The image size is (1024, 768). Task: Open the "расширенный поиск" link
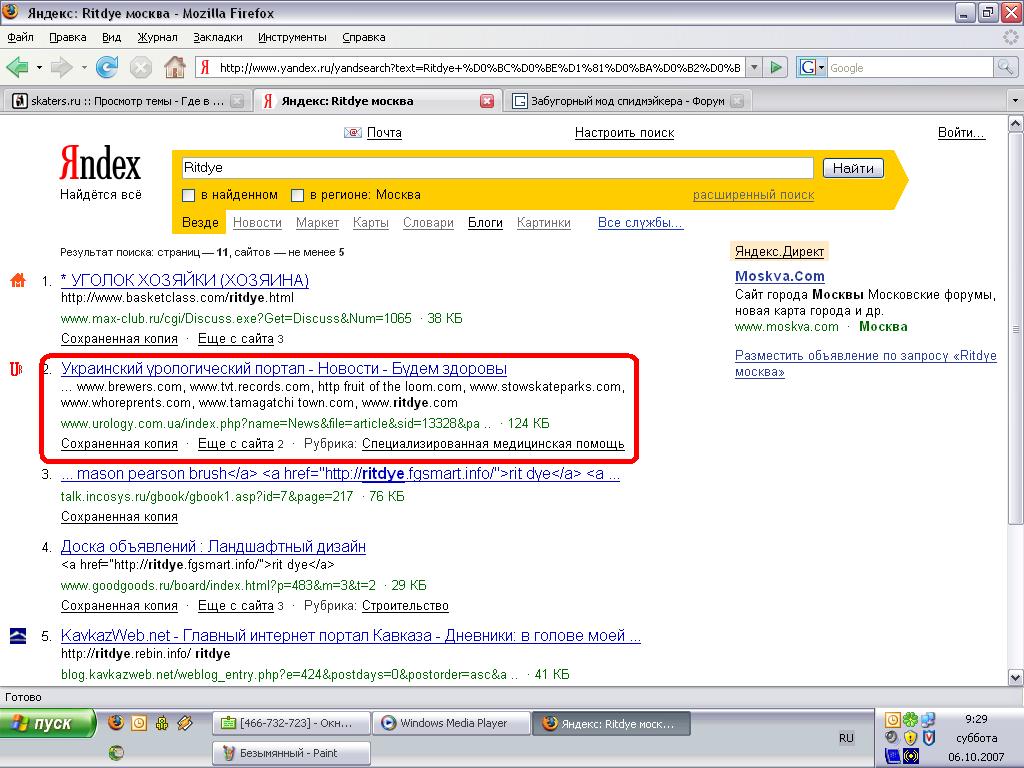point(753,195)
